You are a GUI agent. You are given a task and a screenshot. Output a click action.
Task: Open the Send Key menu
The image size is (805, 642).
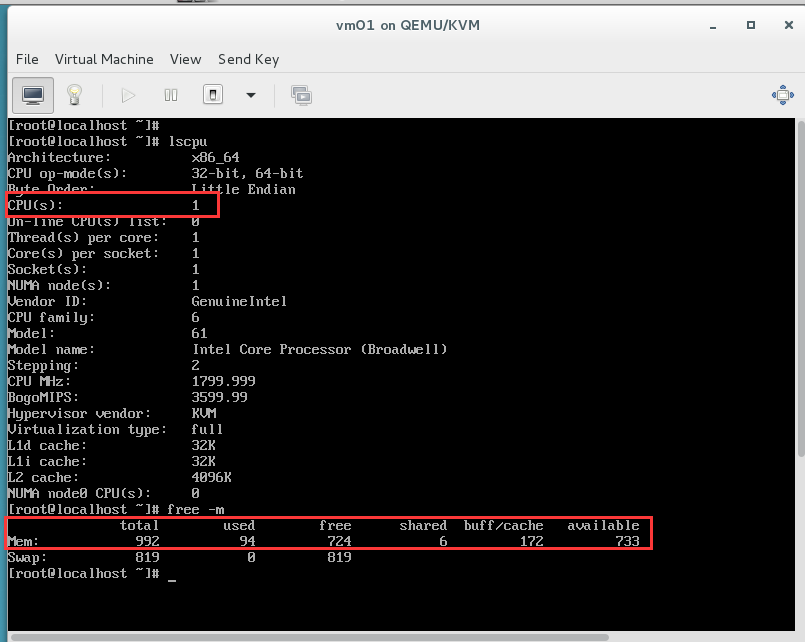[248, 59]
